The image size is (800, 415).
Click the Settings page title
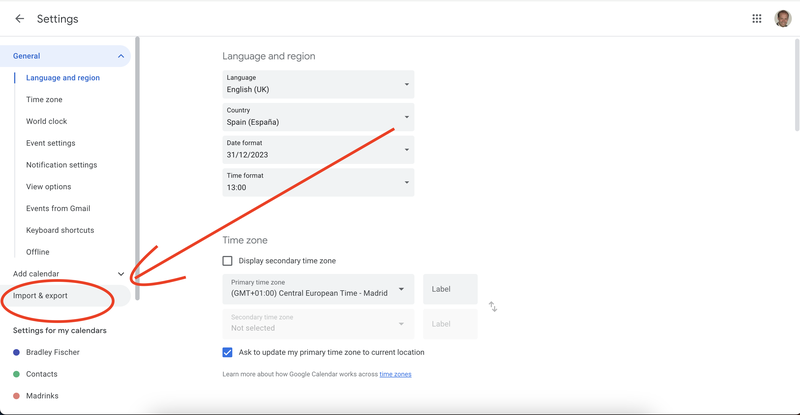click(58, 19)
